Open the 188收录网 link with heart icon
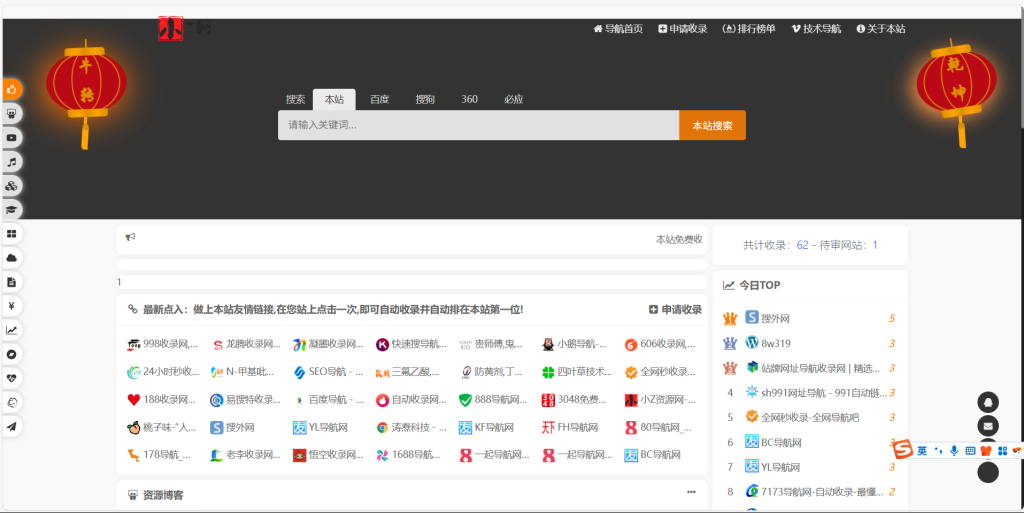Viewport: 1024px width, 513px height. (162, 400)
